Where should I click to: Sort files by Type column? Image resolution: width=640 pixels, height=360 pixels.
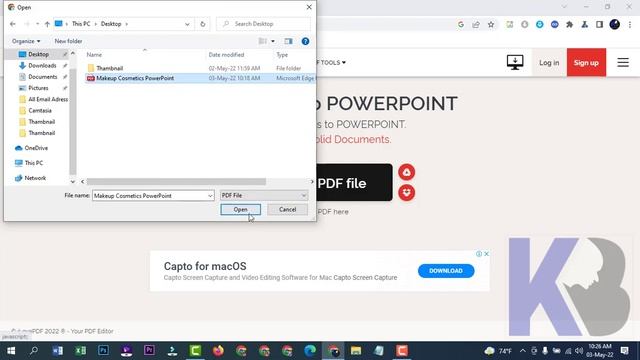click(x=282, y=55)
